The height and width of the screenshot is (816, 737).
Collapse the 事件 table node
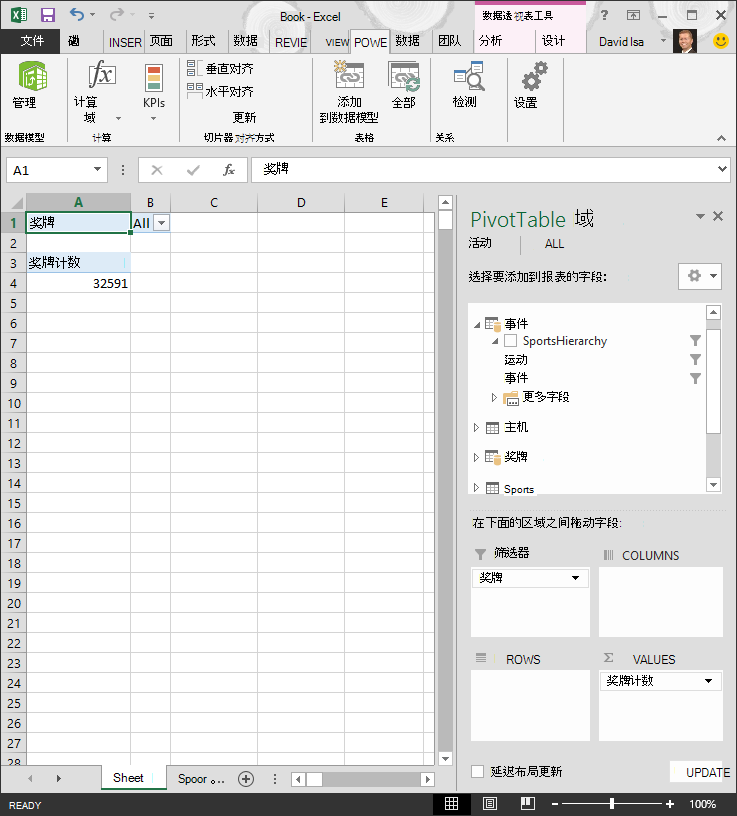click(x=477, y=325)
